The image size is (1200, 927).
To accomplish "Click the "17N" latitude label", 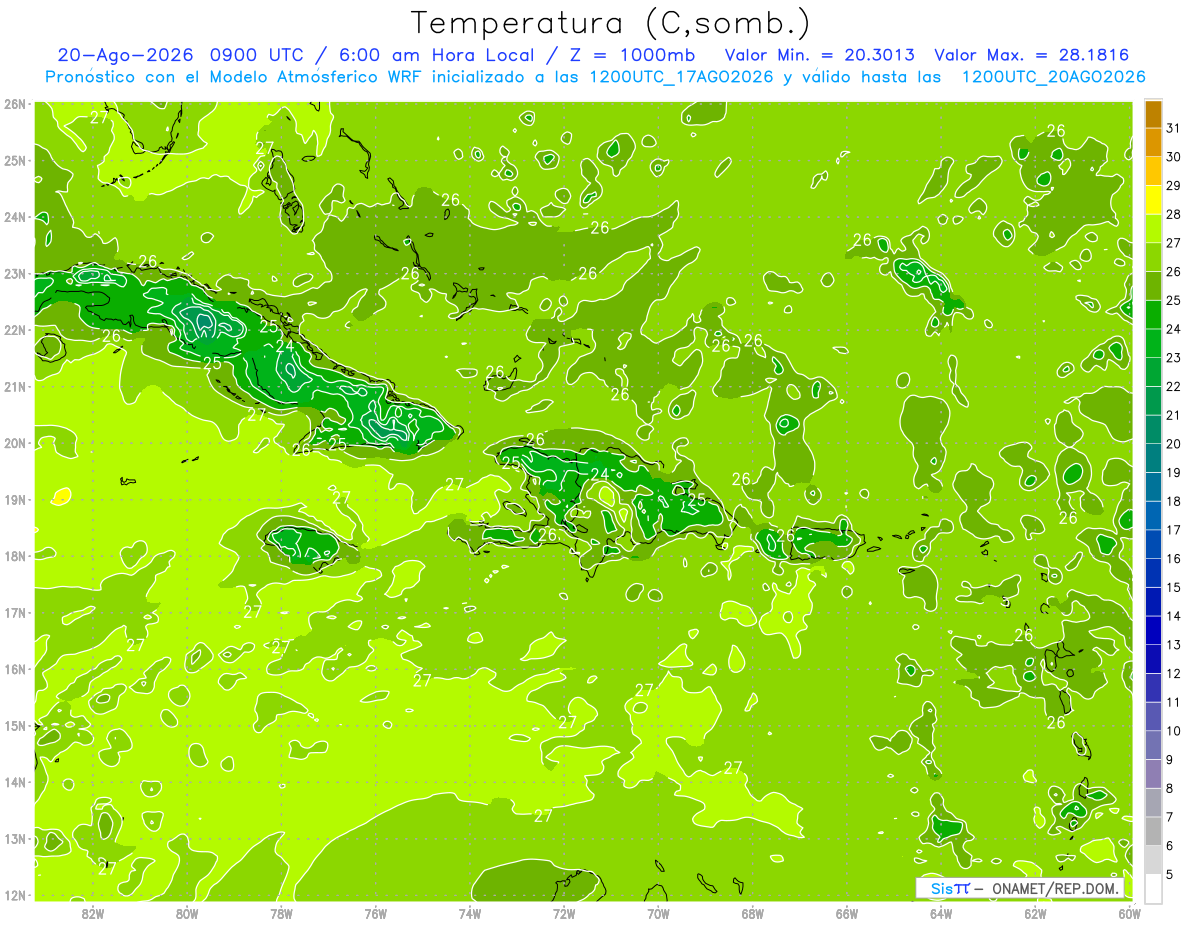I will (15, 612).
